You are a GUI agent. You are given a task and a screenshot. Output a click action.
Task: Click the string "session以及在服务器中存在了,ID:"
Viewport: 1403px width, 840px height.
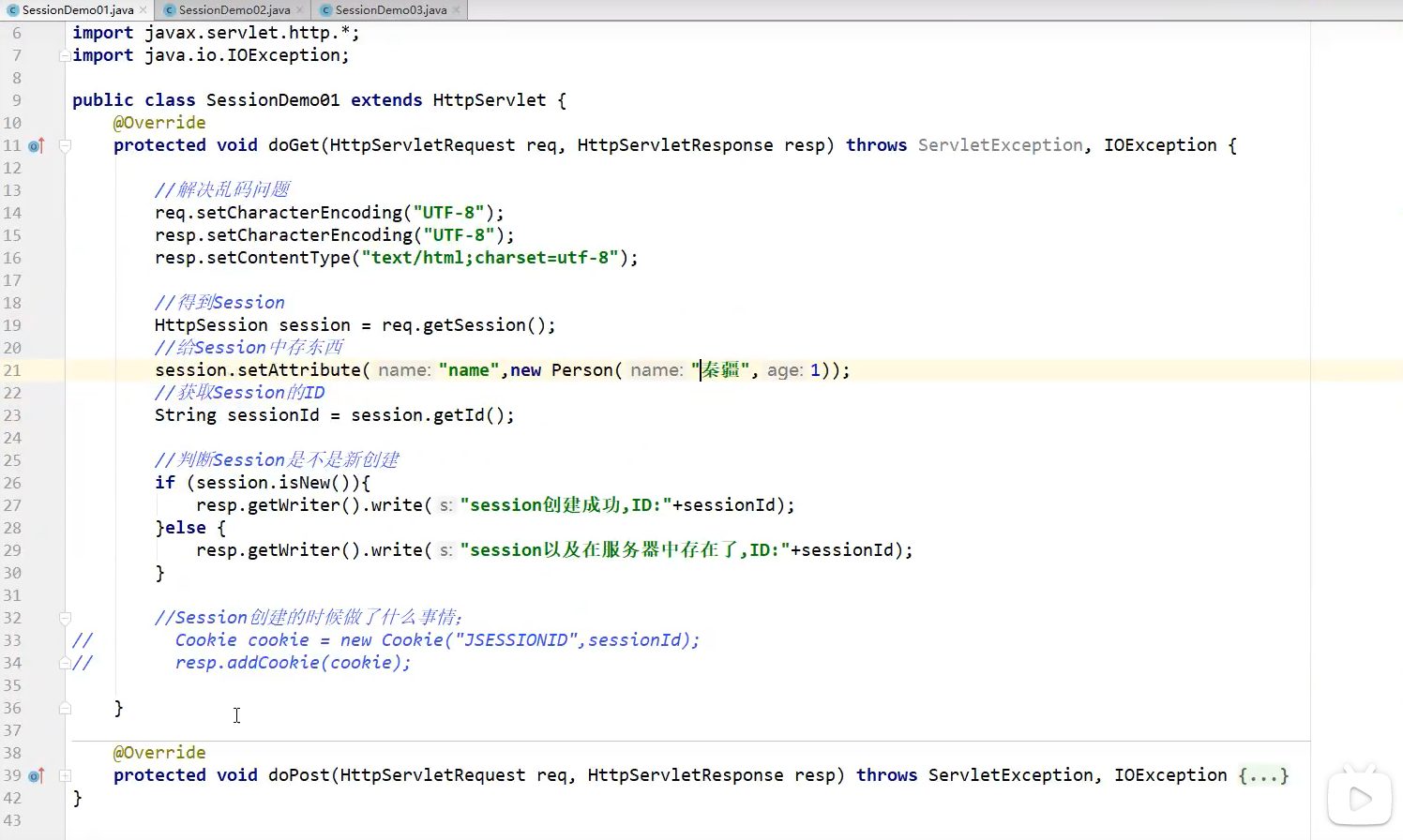[626, 550]
